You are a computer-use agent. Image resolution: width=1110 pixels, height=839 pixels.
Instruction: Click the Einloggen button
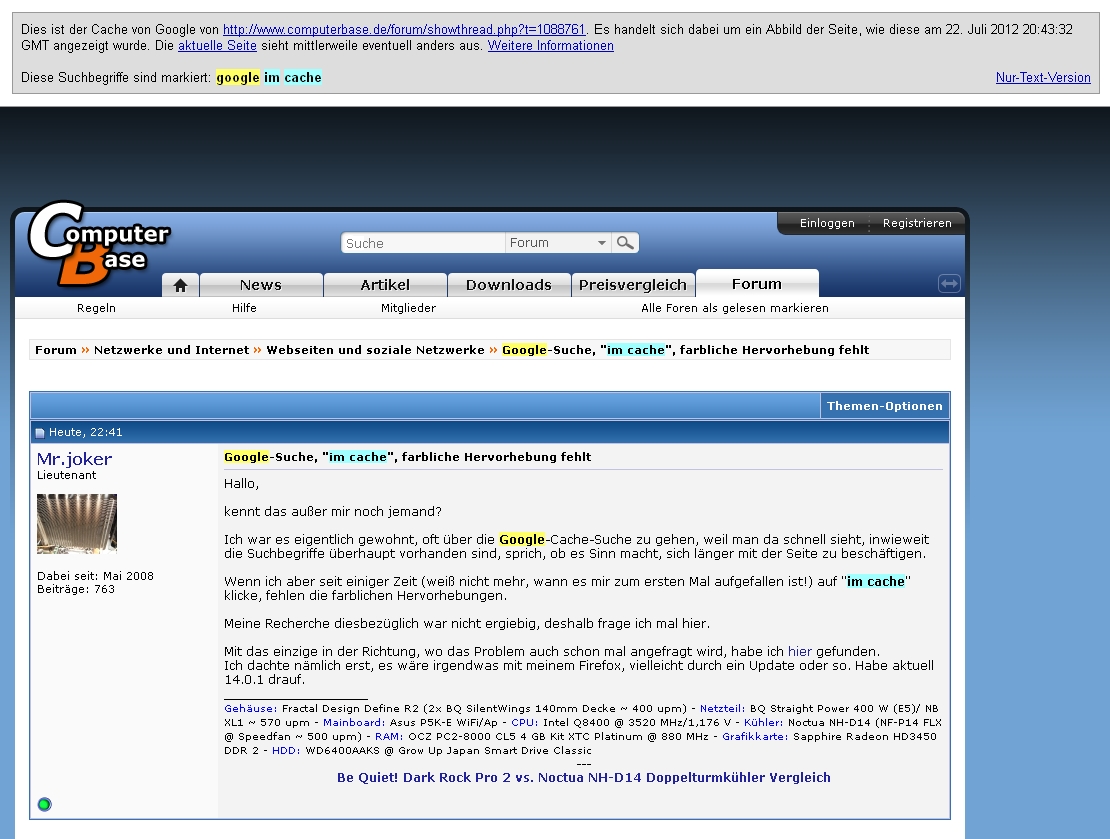(827, 223)
